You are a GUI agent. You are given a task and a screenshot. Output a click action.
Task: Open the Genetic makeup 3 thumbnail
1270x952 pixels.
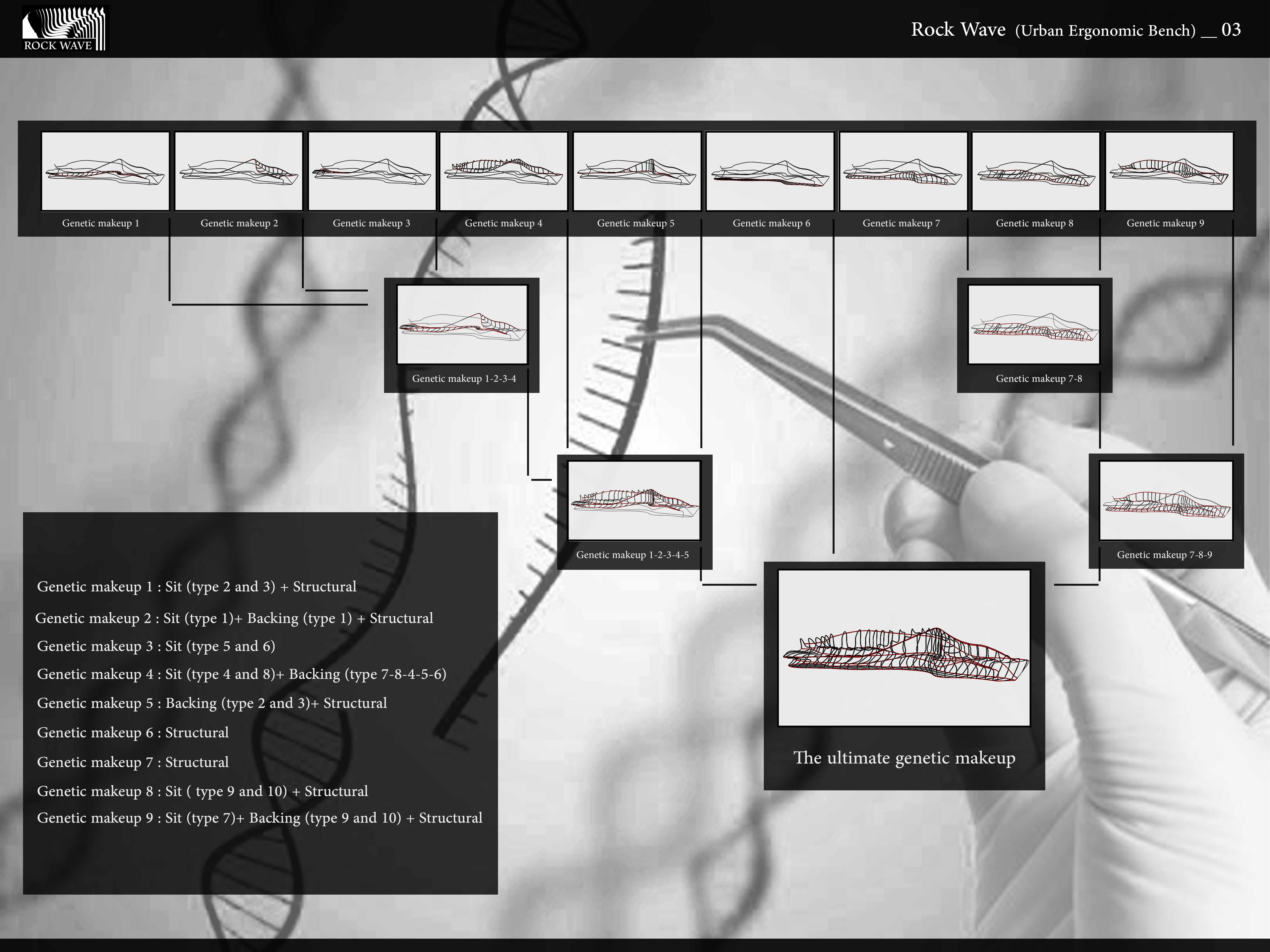[372, 171]
